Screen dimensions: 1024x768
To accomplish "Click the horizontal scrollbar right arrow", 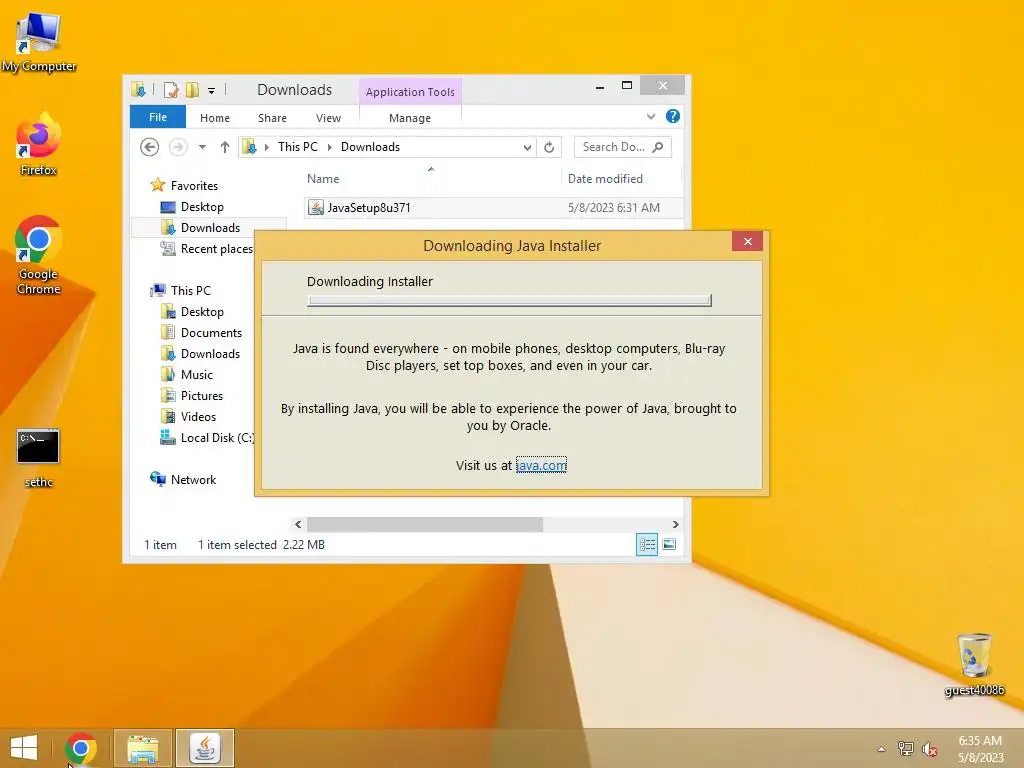I will coord(675,524).
